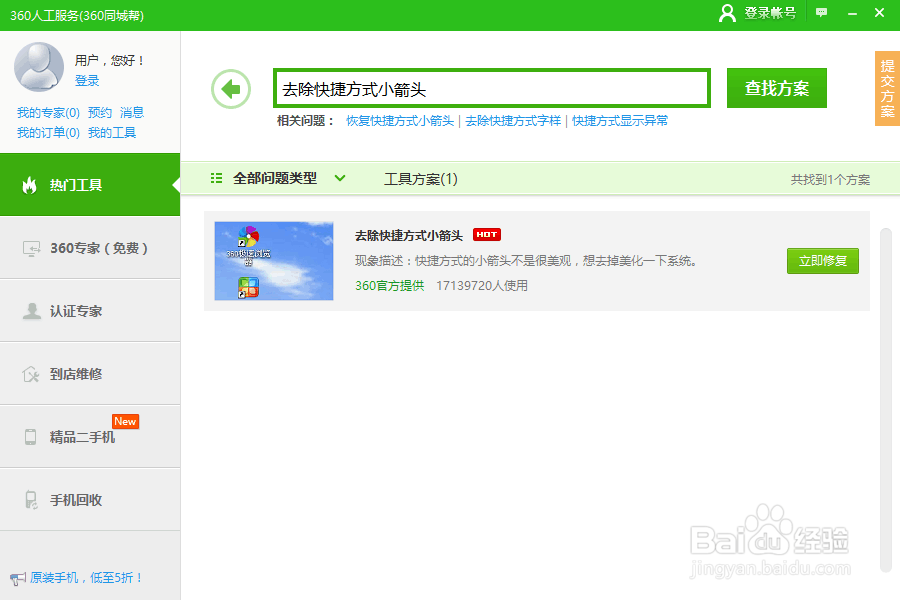900x600 pixels.
Task: Click the 立即修复 button
Action: [x=823, y=261]
